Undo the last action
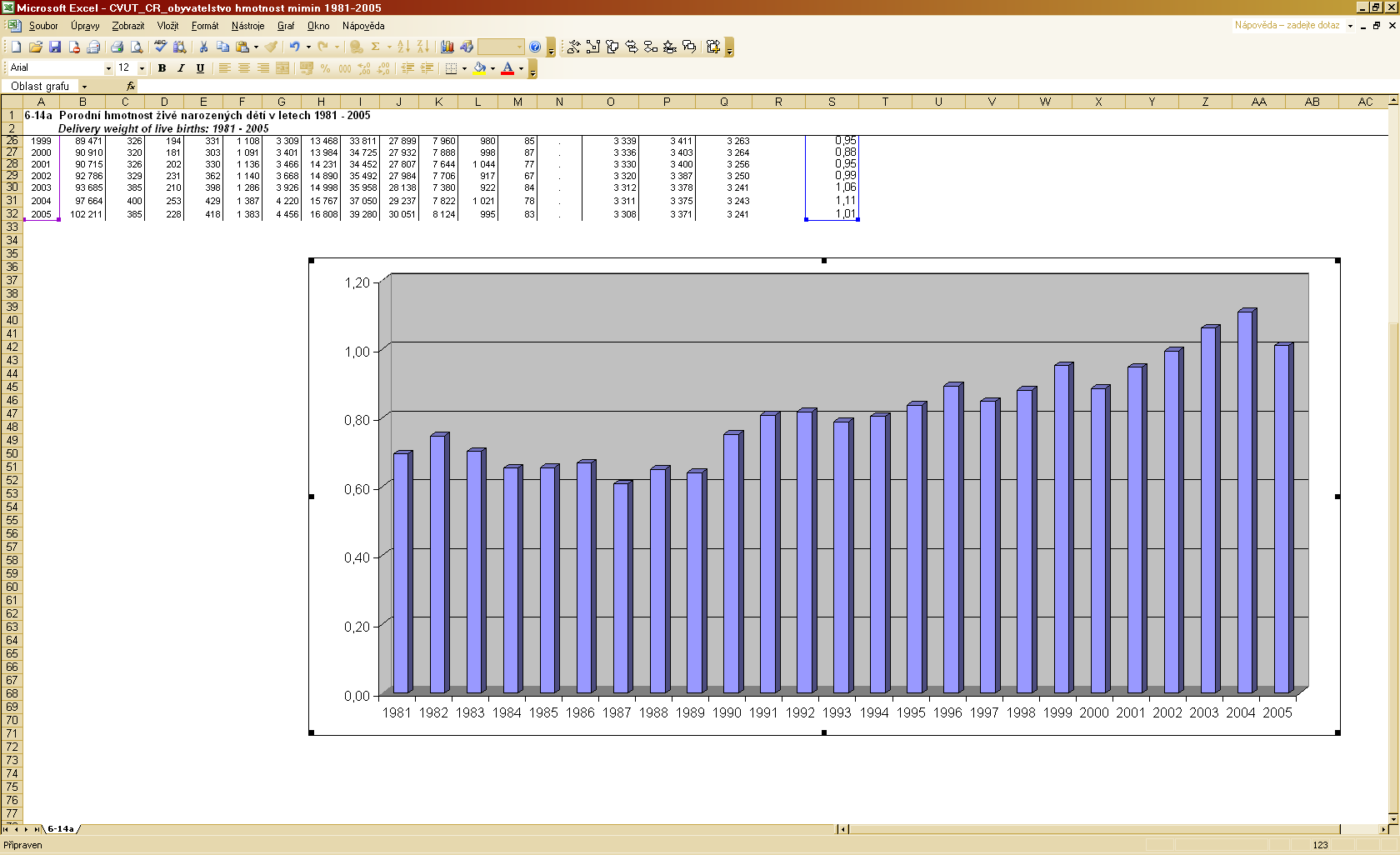1400x855 pixels. (x=294, y=47)
